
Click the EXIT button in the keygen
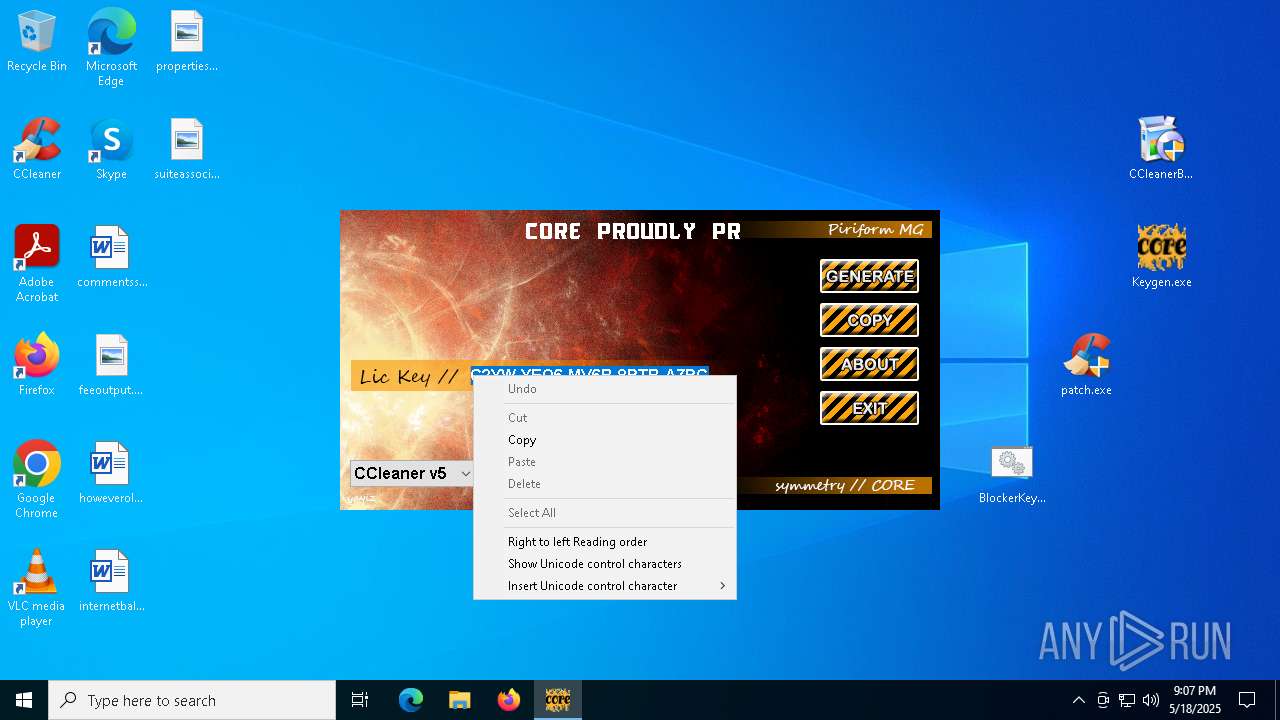[x=869, y=408]
